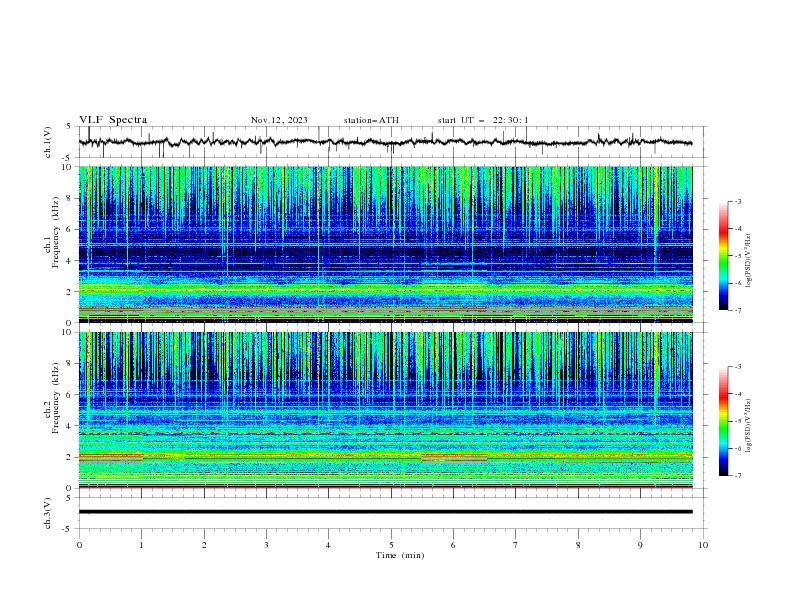Click the time axis tick label "5"
The height and width of the screenshot is (612, 792).
391,545
